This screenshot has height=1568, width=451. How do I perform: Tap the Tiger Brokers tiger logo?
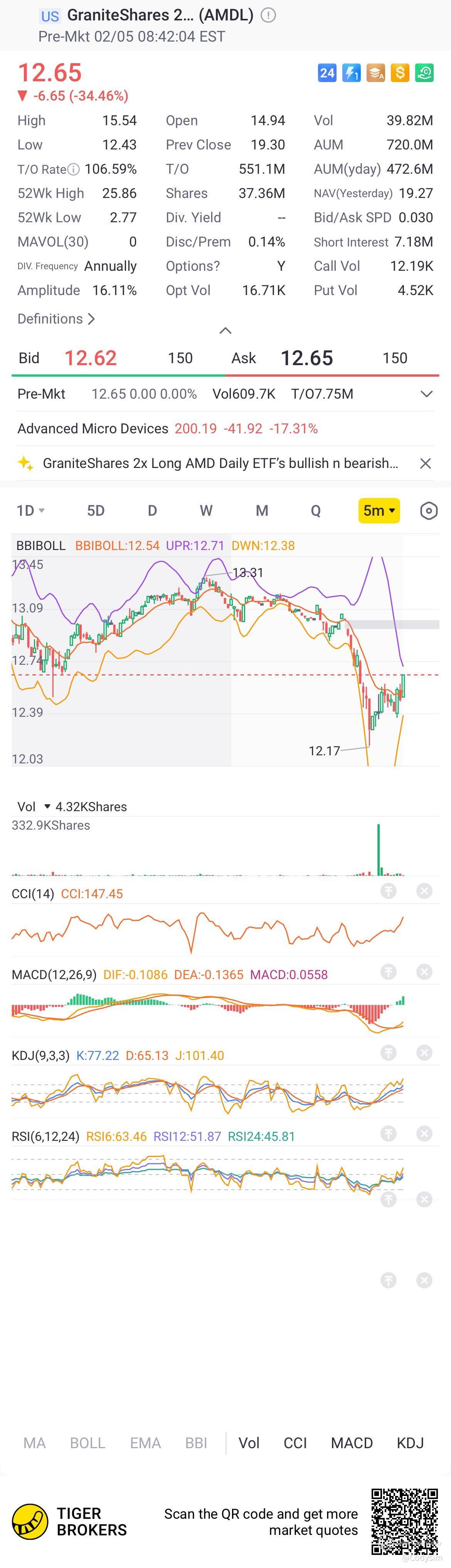click(30, 1522)
